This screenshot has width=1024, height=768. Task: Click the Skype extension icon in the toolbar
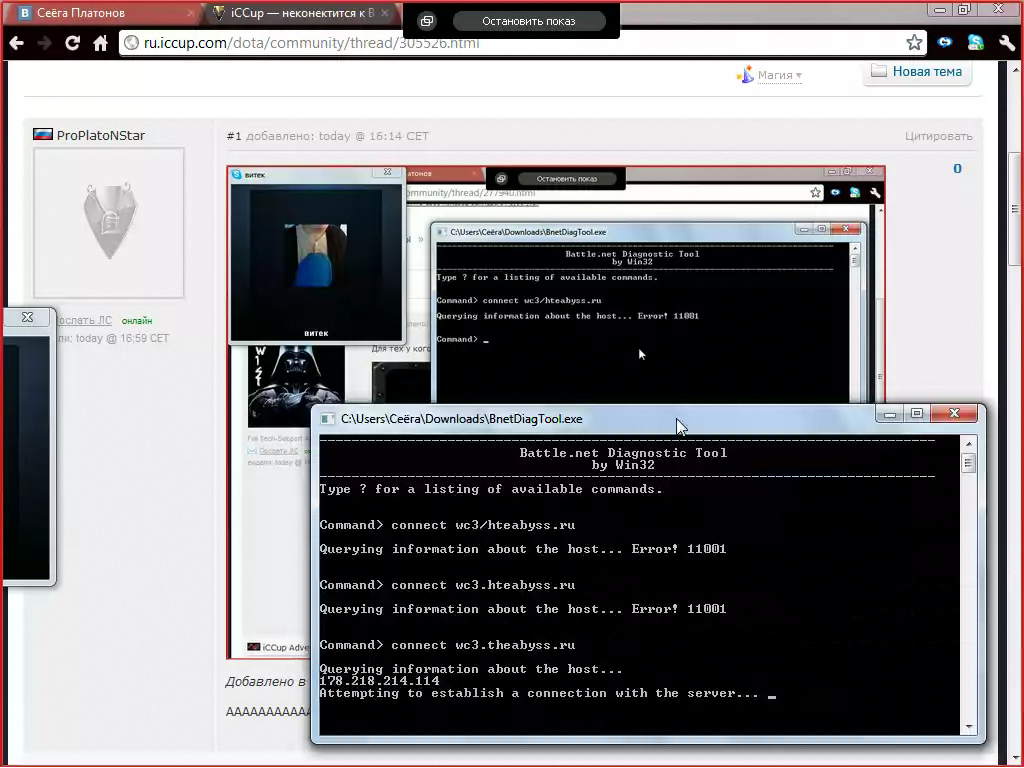pos(976,43)
